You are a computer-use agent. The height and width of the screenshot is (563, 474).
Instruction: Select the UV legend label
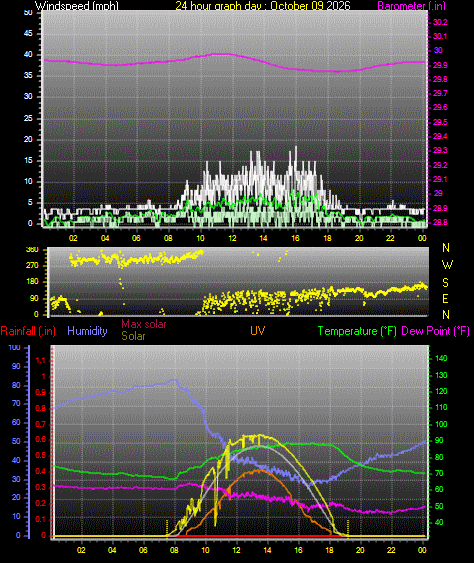coord(258,331)
